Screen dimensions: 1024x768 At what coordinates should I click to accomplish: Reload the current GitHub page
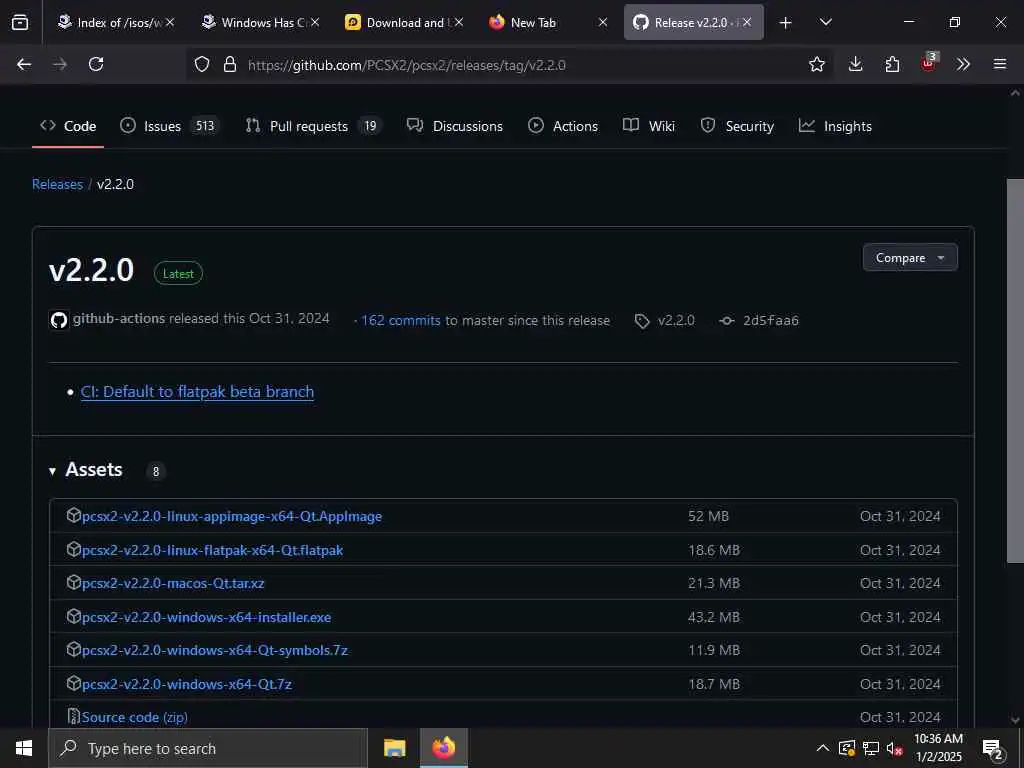[x=96, y=64]
